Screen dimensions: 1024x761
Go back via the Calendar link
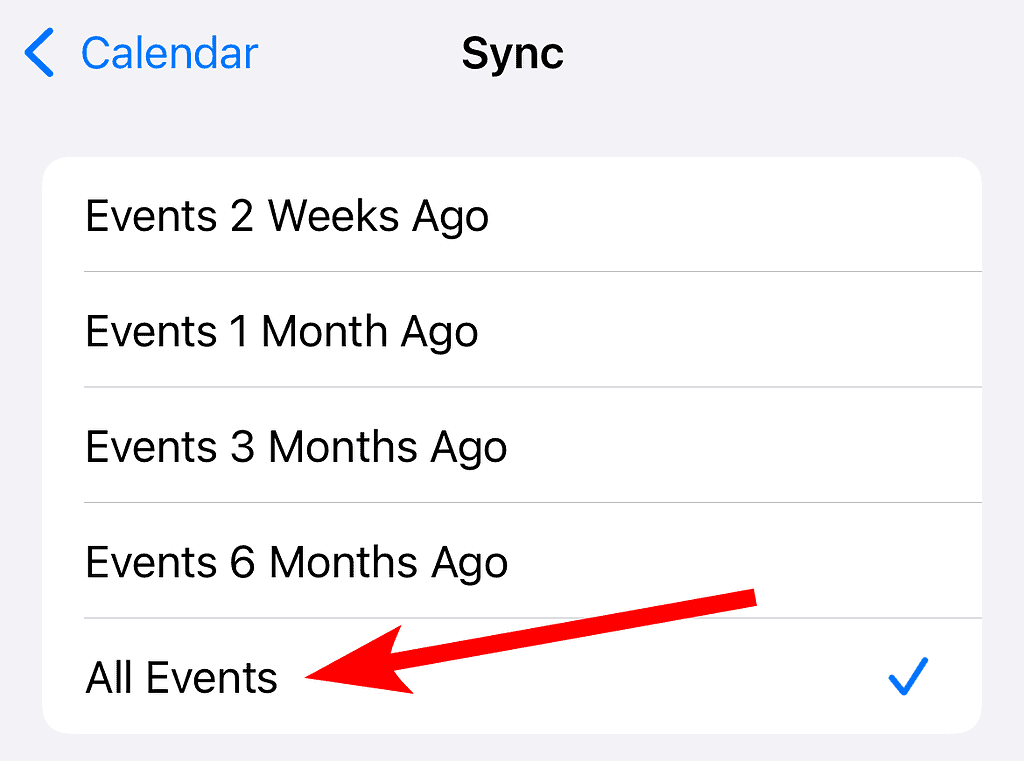click(x=169, y=53)
